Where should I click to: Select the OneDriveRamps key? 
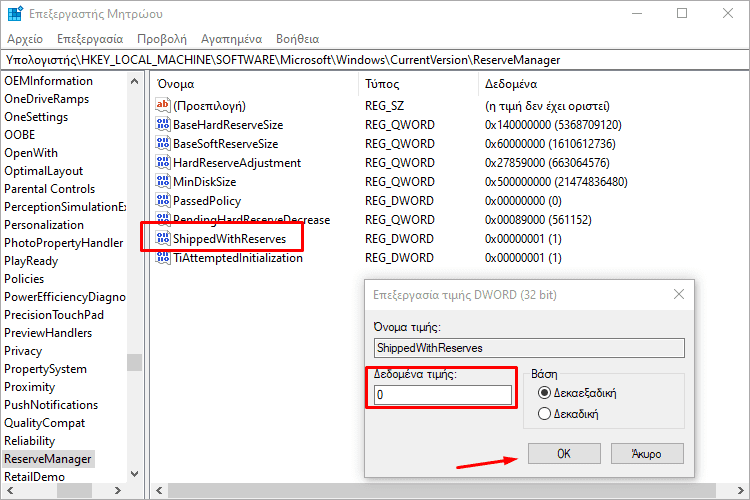46,99
